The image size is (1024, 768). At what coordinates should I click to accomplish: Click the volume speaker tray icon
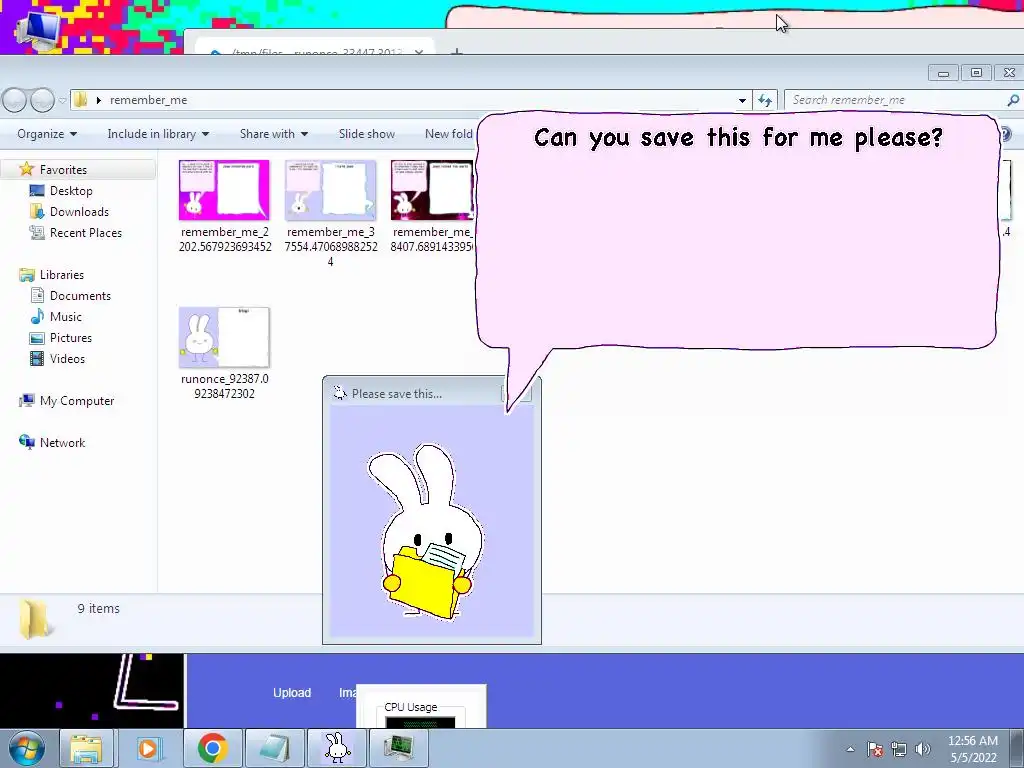pyautogui.click(x=923, y=749)
